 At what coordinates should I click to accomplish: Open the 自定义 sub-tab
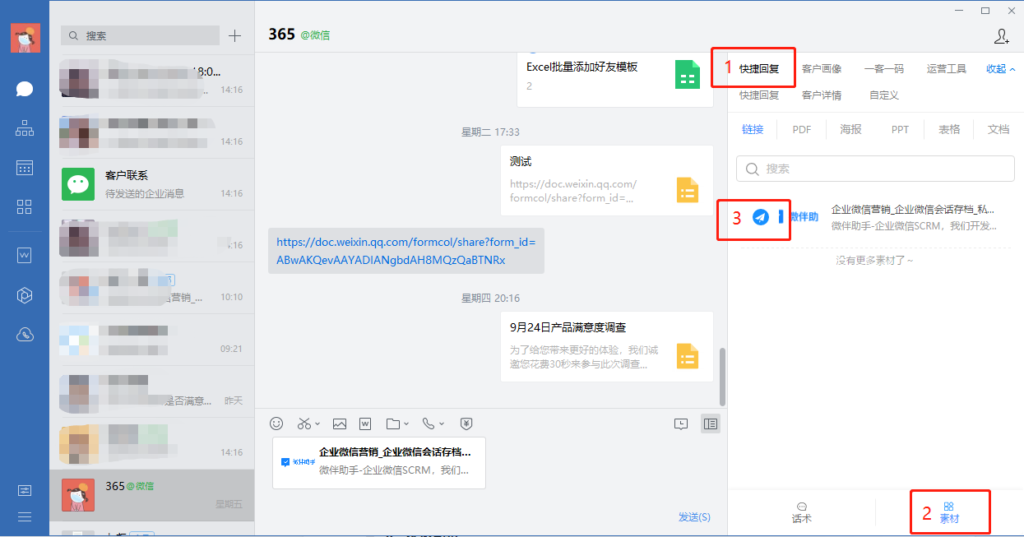pyautogui.click(x=884, y=95)
